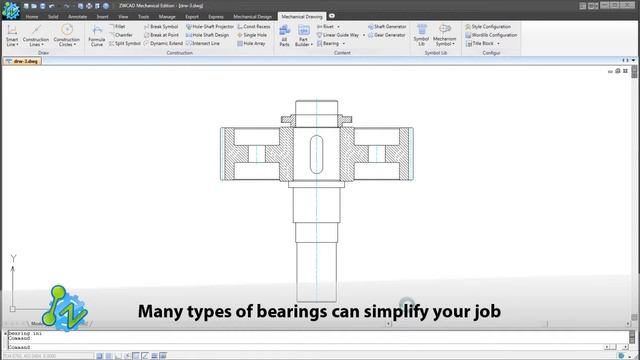The image size is (640, 360).
Task: Click the New file icon in quick access toolbar
Action: coord(26,6)
